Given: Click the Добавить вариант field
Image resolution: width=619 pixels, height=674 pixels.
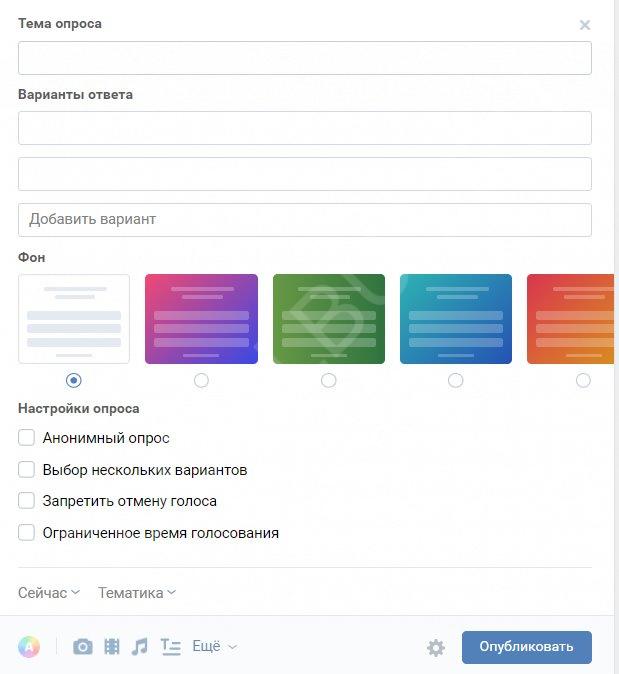Looking at the screenshot, I should pyautogui.click(x=305, y=220).
